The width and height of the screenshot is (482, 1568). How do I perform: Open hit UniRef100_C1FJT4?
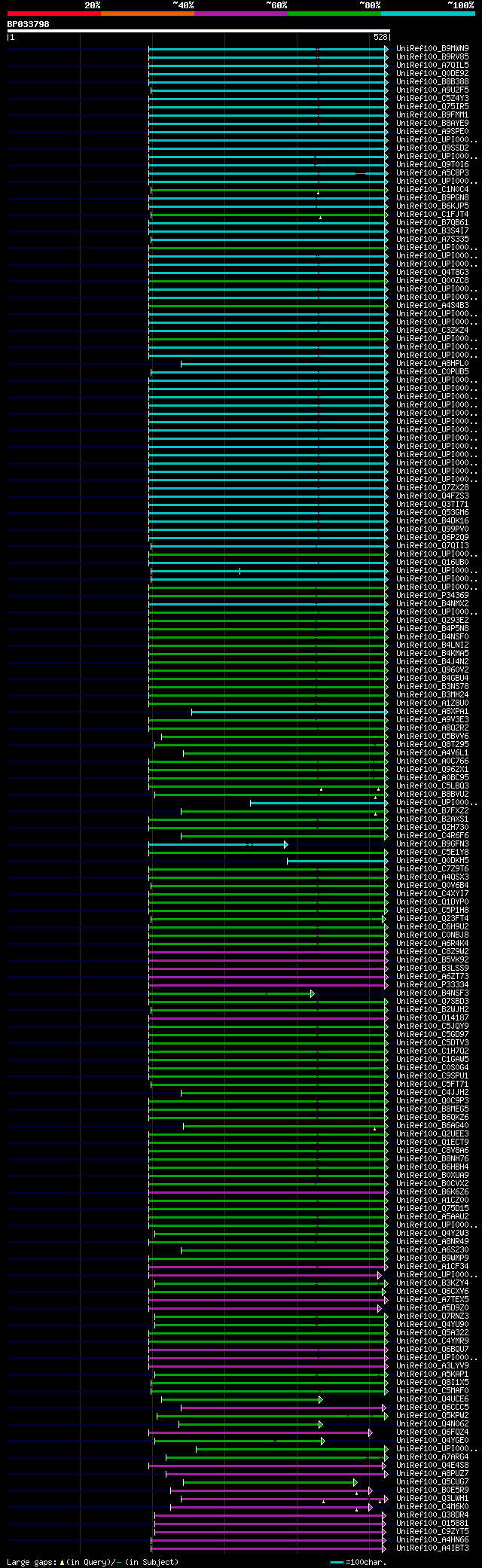click(432, 214)
